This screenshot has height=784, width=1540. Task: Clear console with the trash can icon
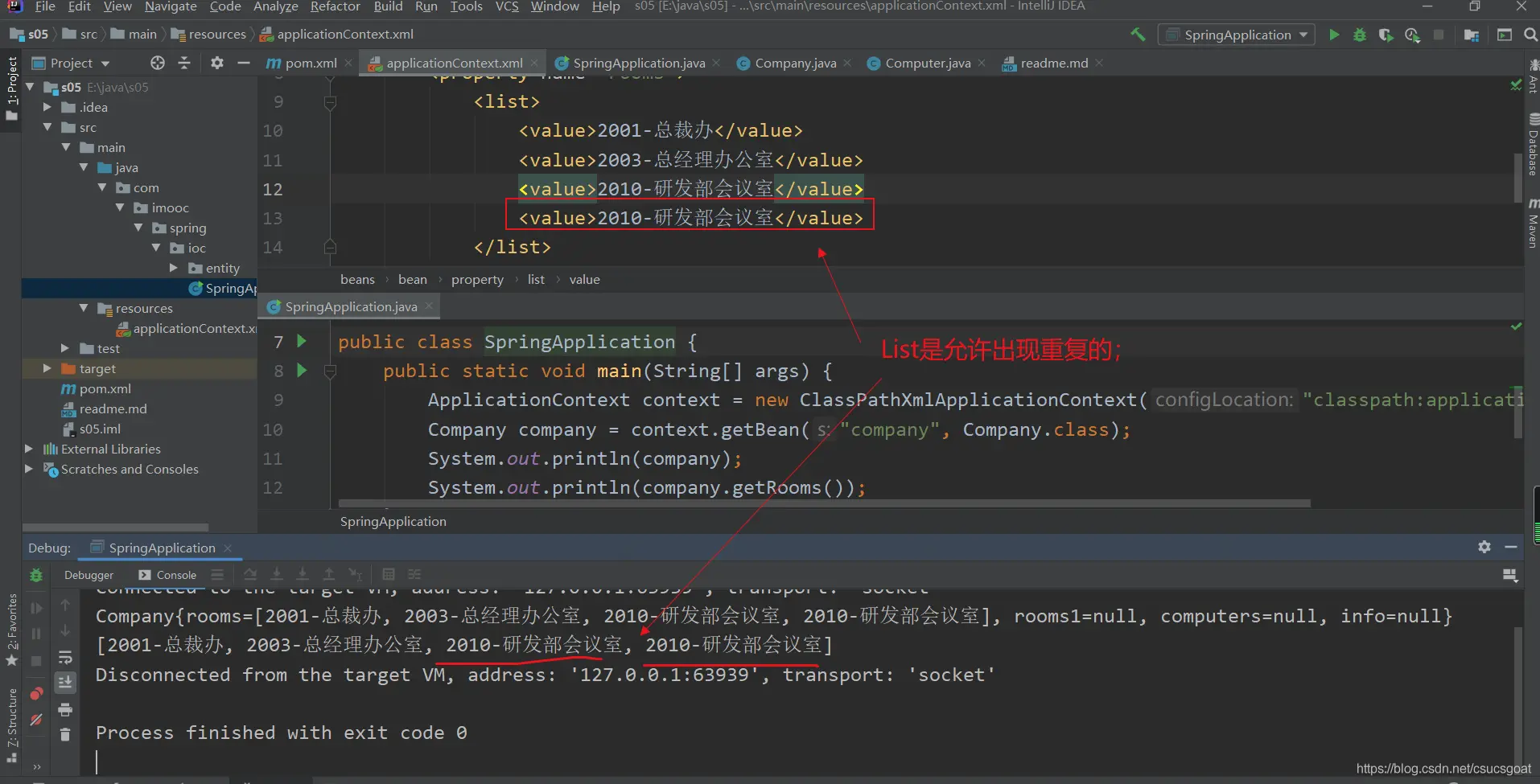[65, 734]
